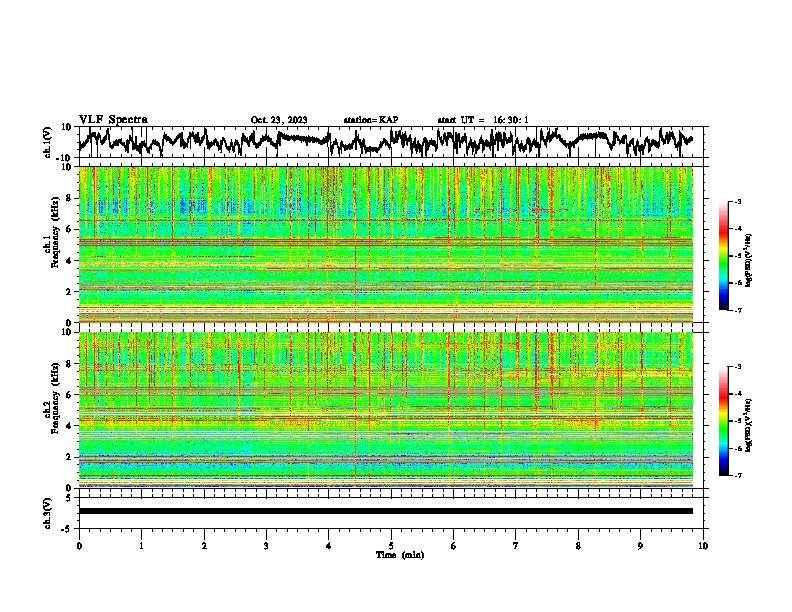
Task: Click the ch.2 spectrogram panel
Action: pyautogui.click(x=385, y=410)
